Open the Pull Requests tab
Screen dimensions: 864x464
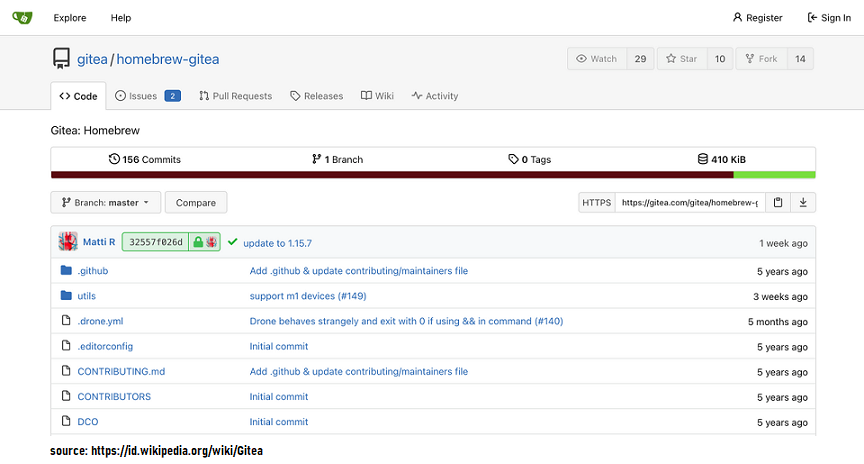(235, 96)
